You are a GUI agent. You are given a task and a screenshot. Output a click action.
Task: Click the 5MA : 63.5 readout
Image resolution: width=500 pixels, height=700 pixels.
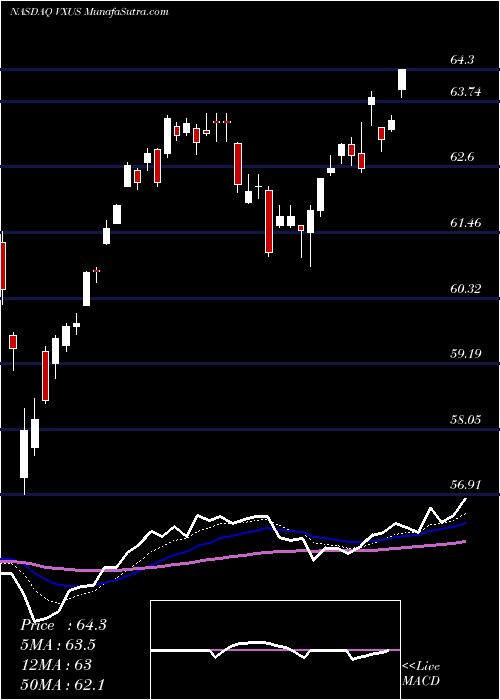[x=58, y=645]
